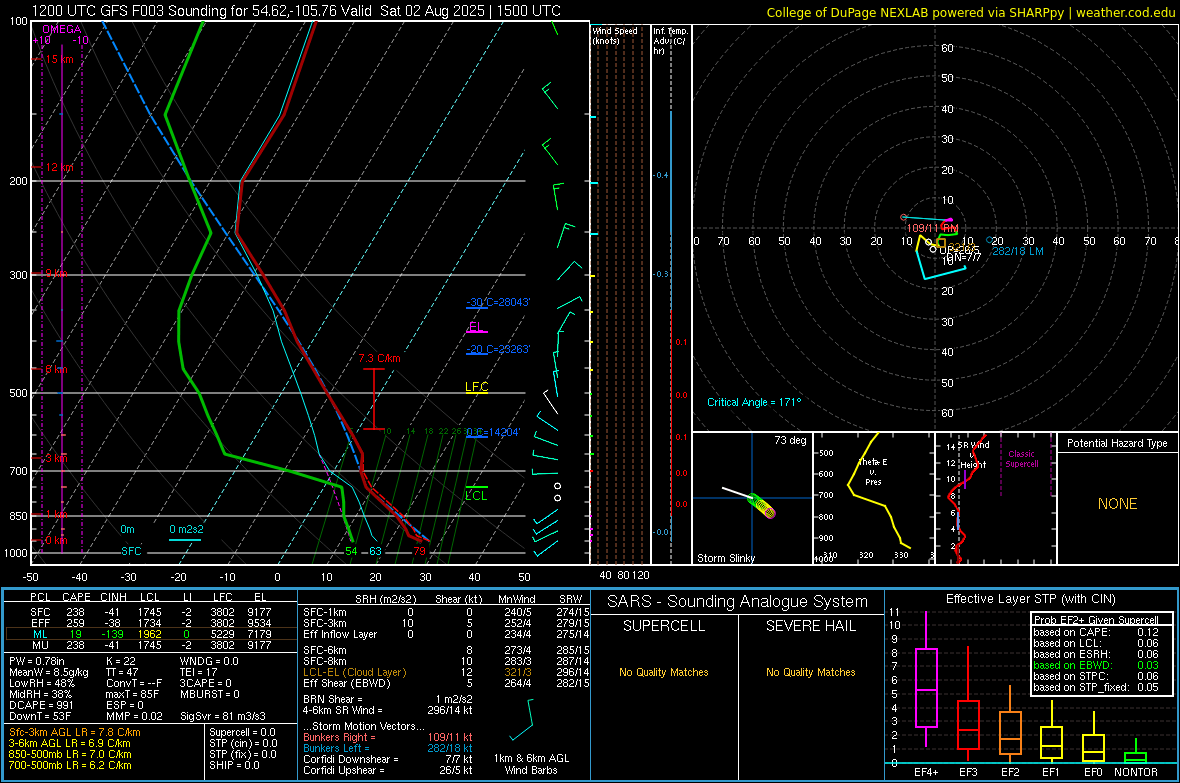The width and height of the screenshot is (1180, 783).
Task: Click the "Potential Hazard Type" header
Action: point(1117,443)
